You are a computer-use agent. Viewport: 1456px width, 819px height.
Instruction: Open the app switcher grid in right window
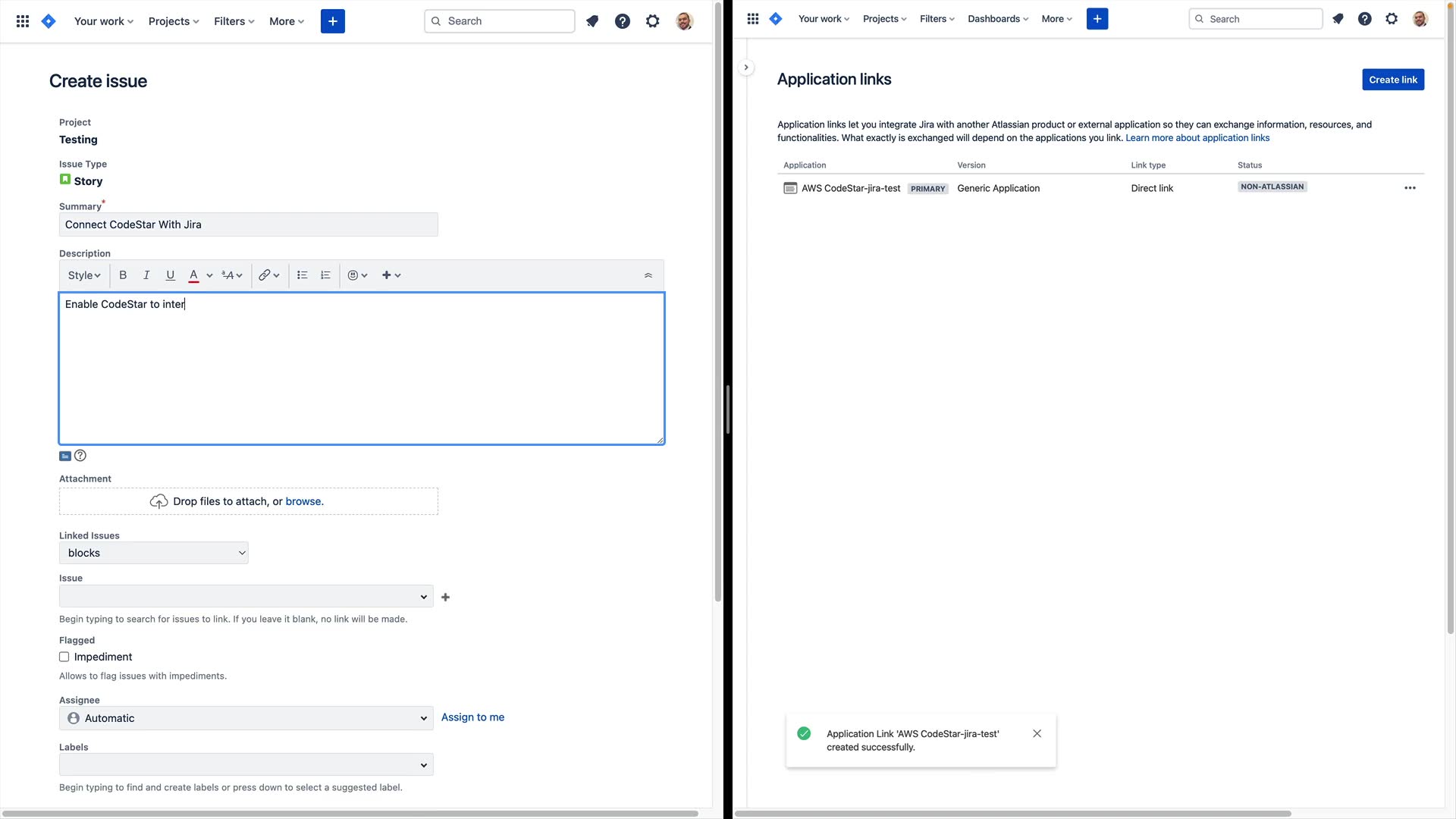[752, 19]
